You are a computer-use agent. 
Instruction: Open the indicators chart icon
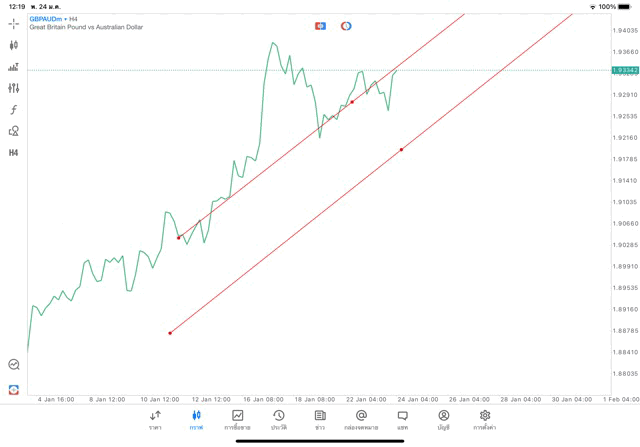[14, 67]
